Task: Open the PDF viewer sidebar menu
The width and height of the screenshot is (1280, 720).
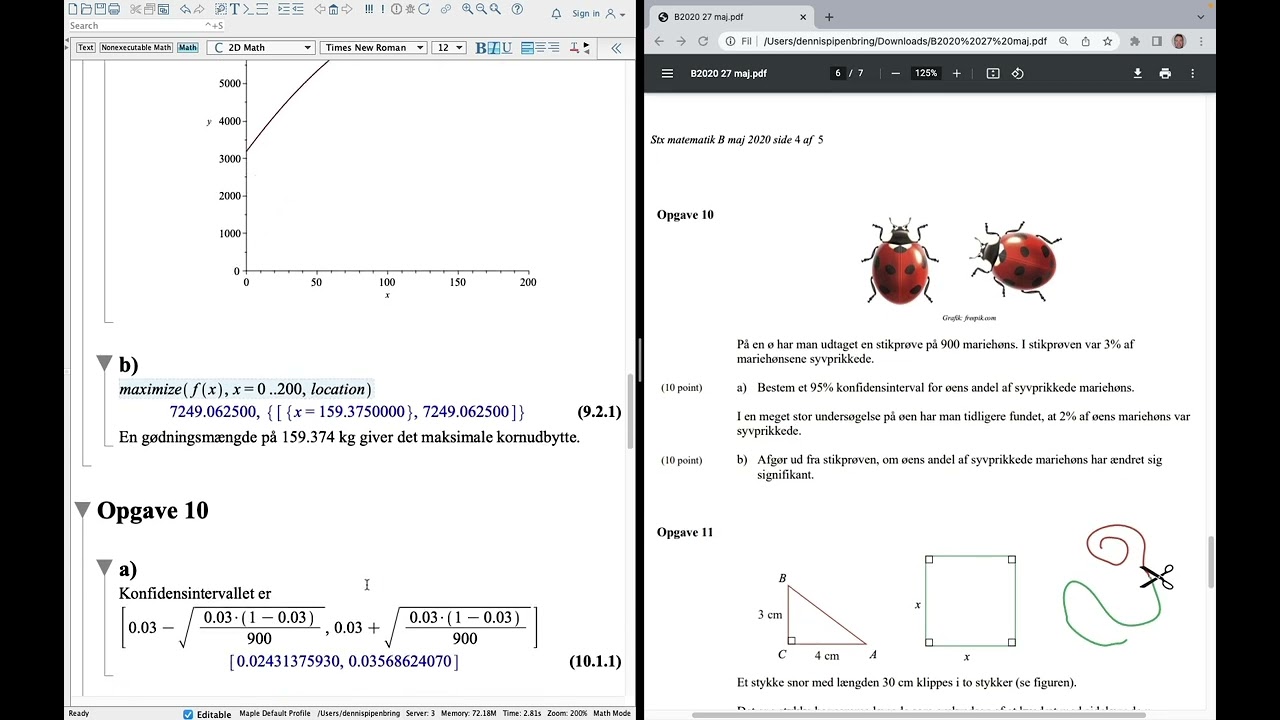Action: (668, 73)
